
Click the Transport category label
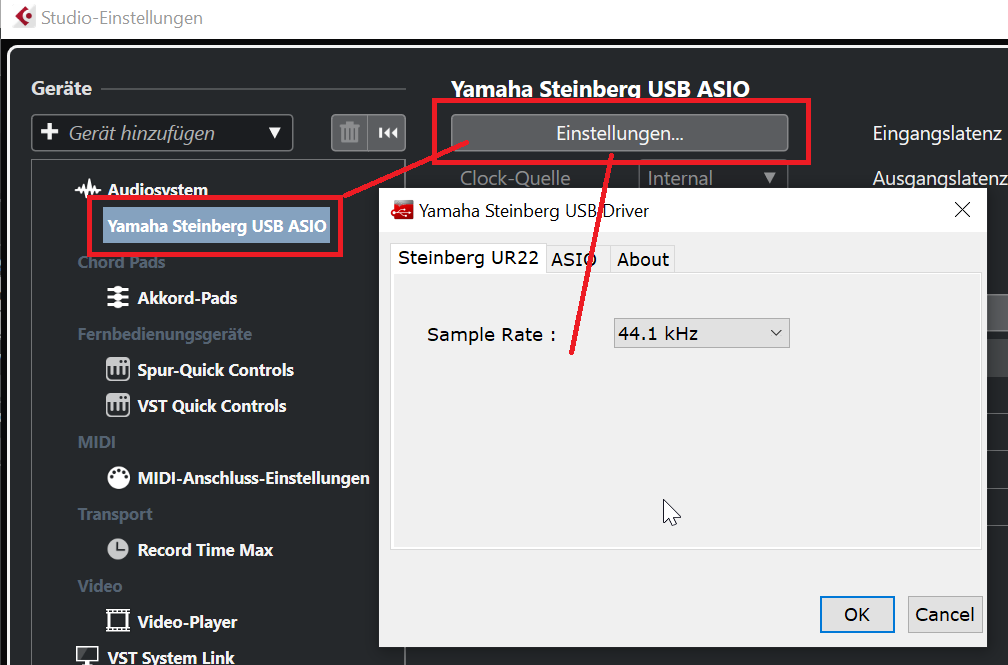coord(115,515)
